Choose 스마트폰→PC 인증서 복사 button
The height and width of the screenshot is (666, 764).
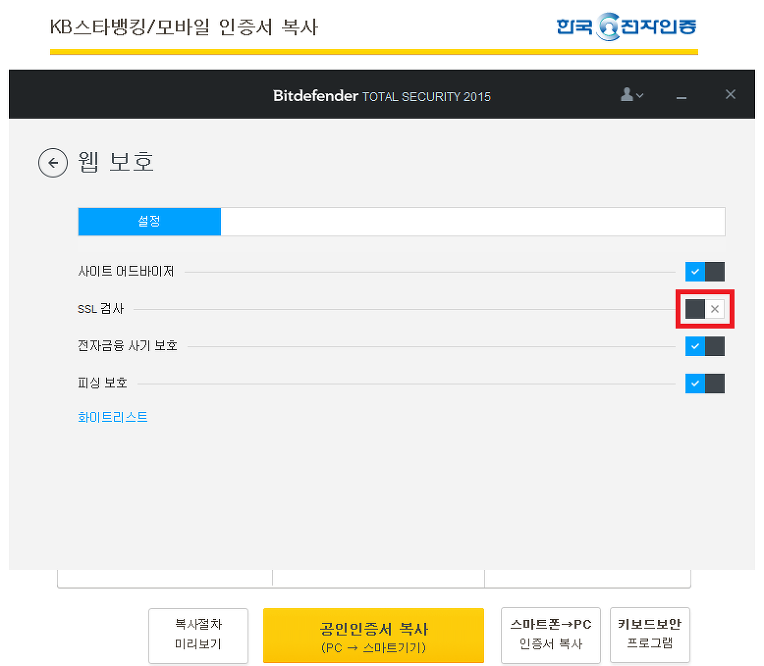(x=551, y=635)
